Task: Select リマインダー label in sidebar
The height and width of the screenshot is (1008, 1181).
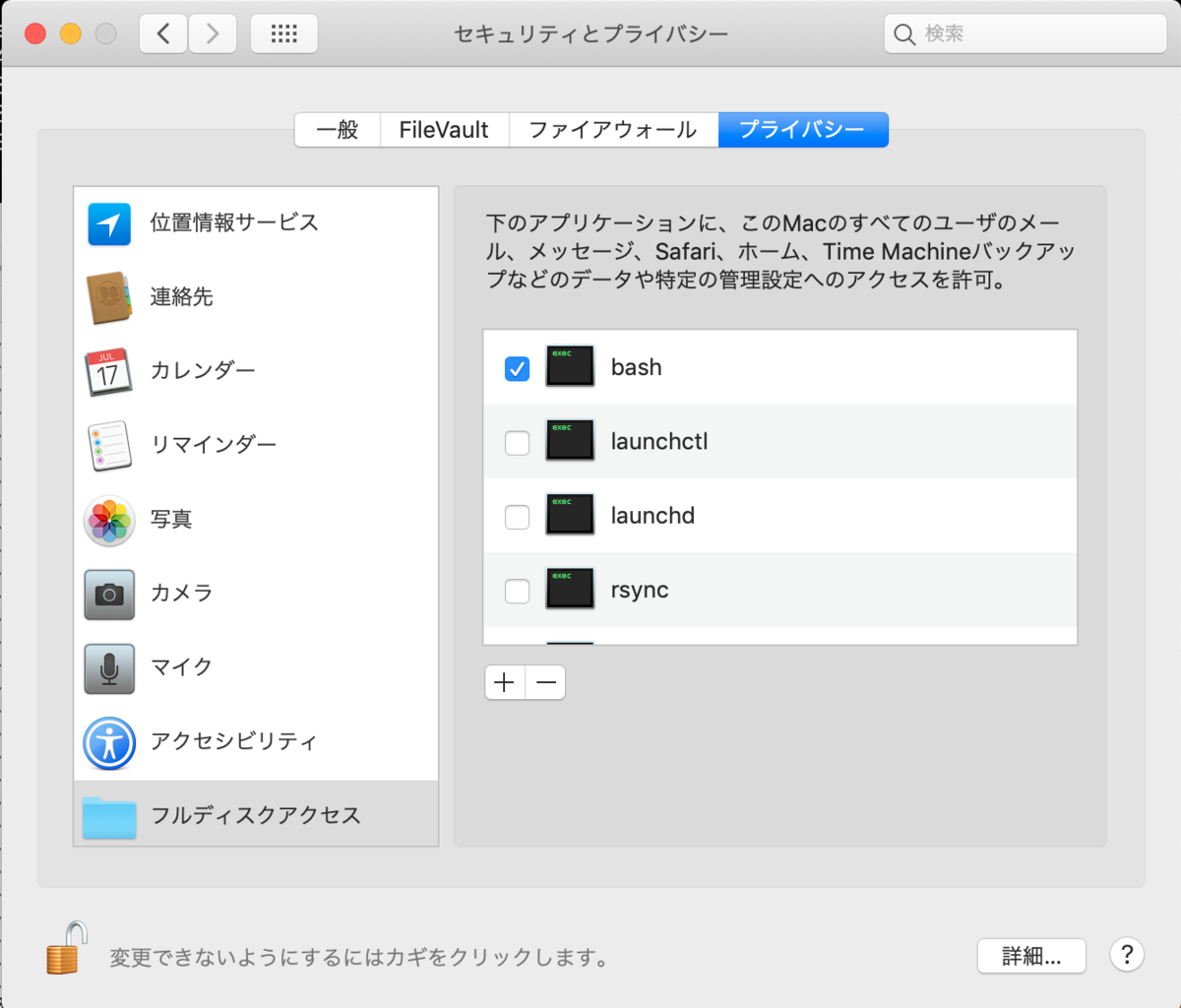Action: (x=214, y=445)
